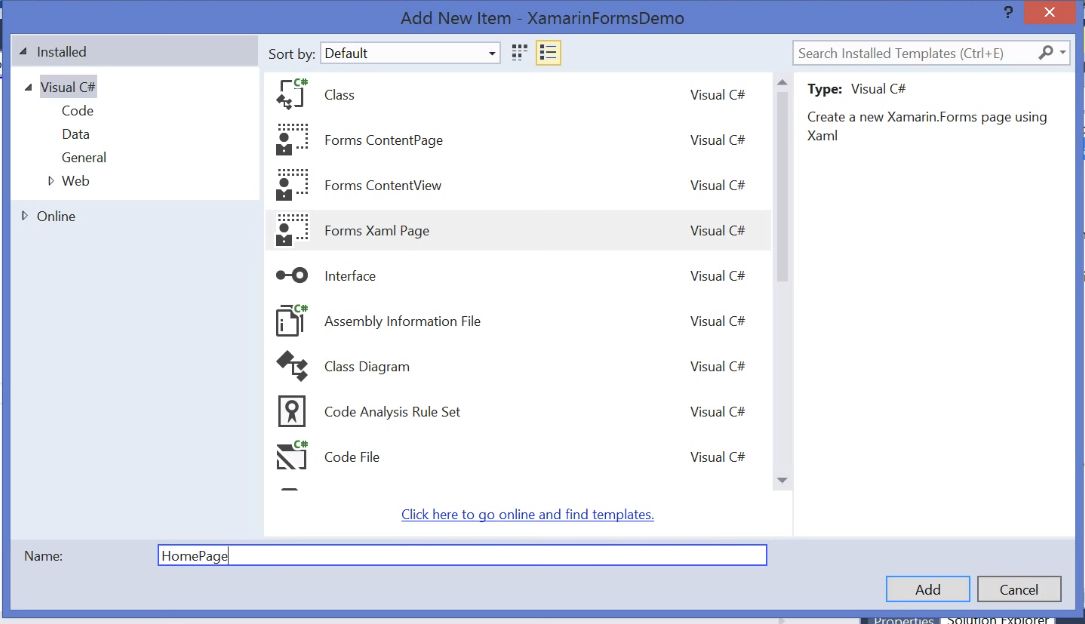Click Solution Explorer tab behind the dialog
The image size is (1085, 624).
997,620
